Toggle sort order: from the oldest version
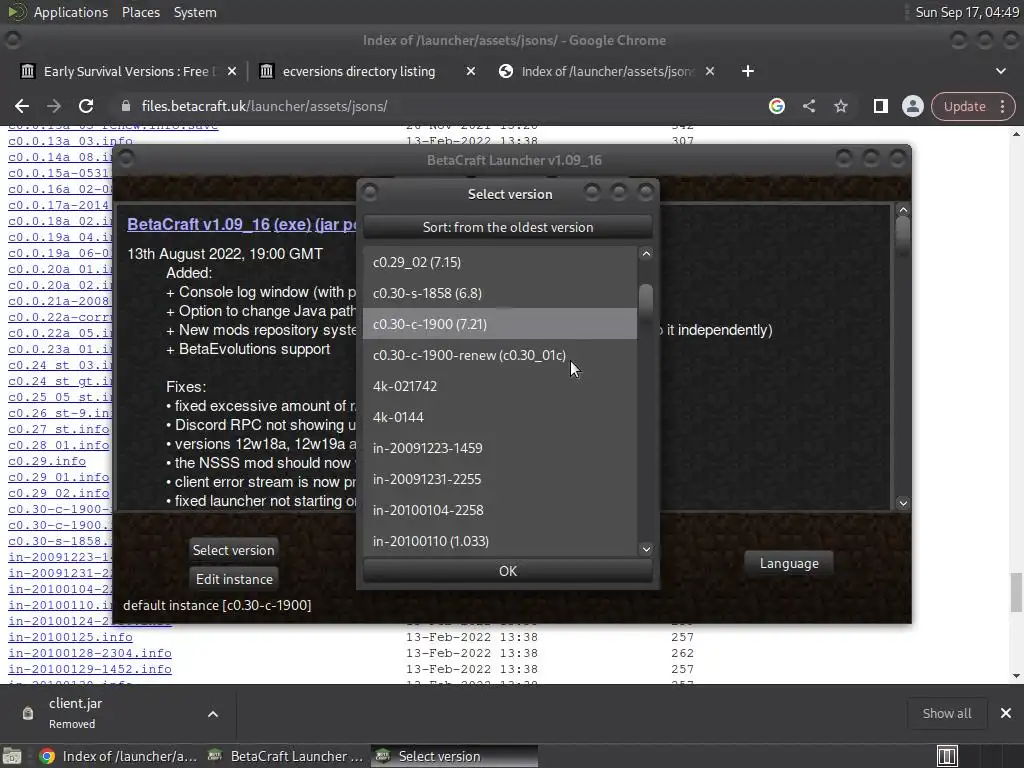Image resolution: width=1024 pixels, height=768 pixels. (507, 227)
